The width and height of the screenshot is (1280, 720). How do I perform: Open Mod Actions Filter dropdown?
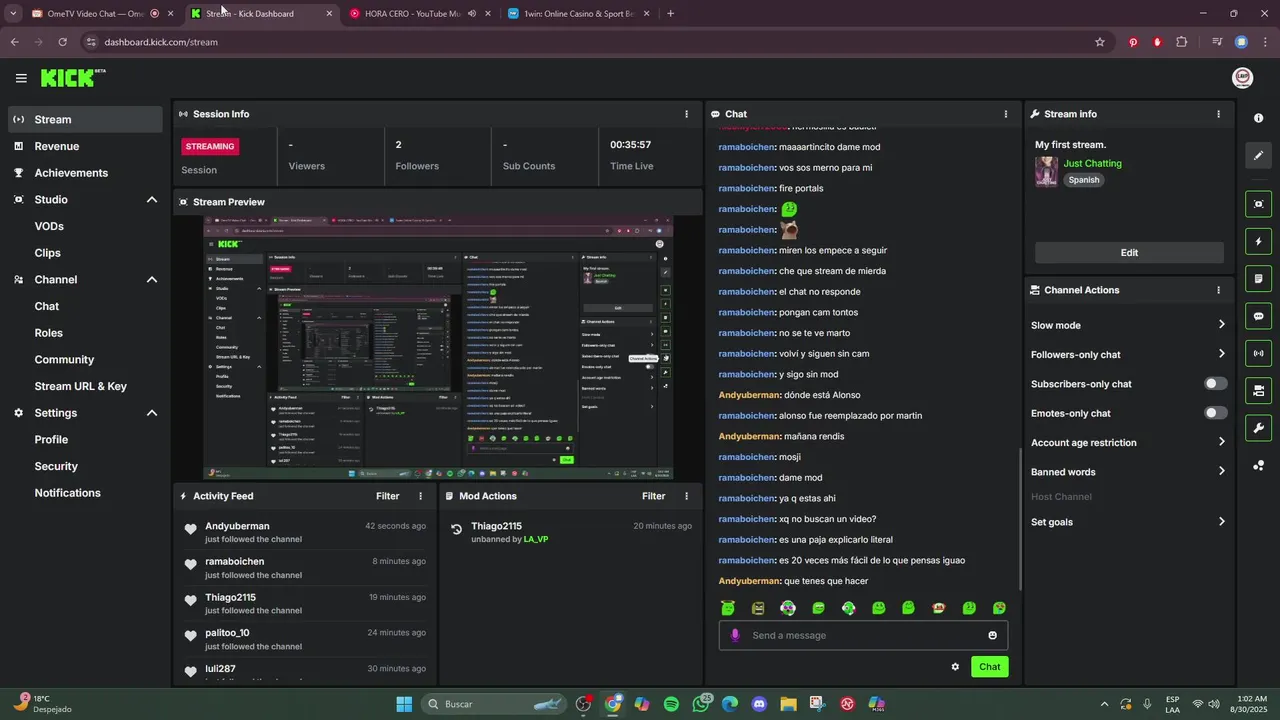point(654,496)
